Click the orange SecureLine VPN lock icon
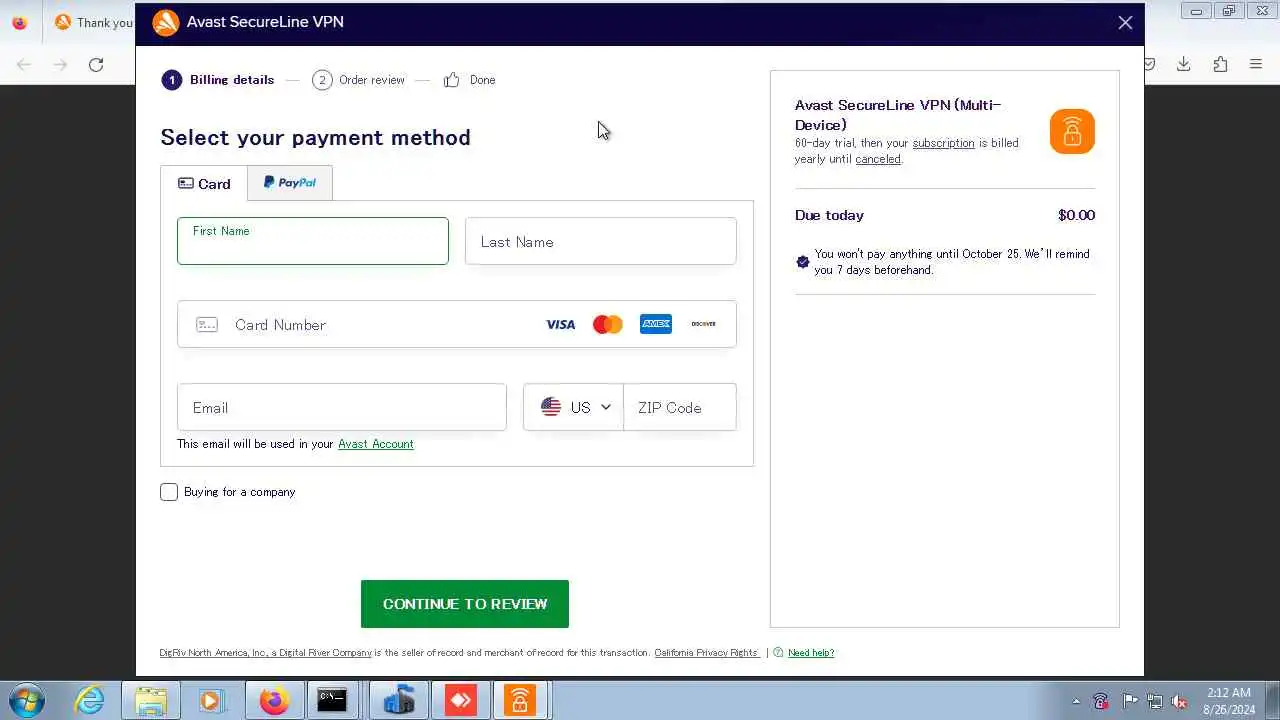1280x720 pixels. (1072, 131)
